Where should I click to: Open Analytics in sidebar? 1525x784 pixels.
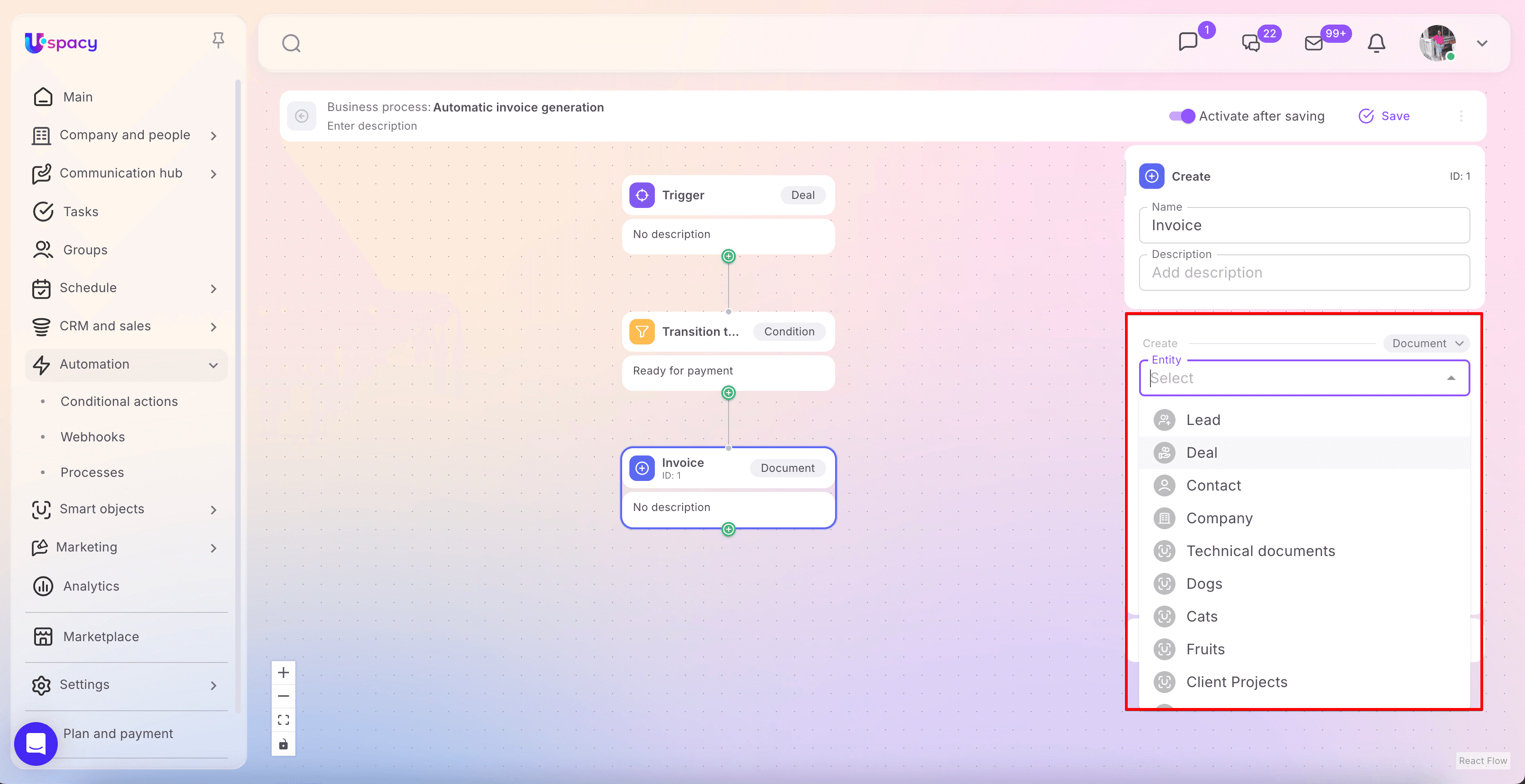point(126,586)
